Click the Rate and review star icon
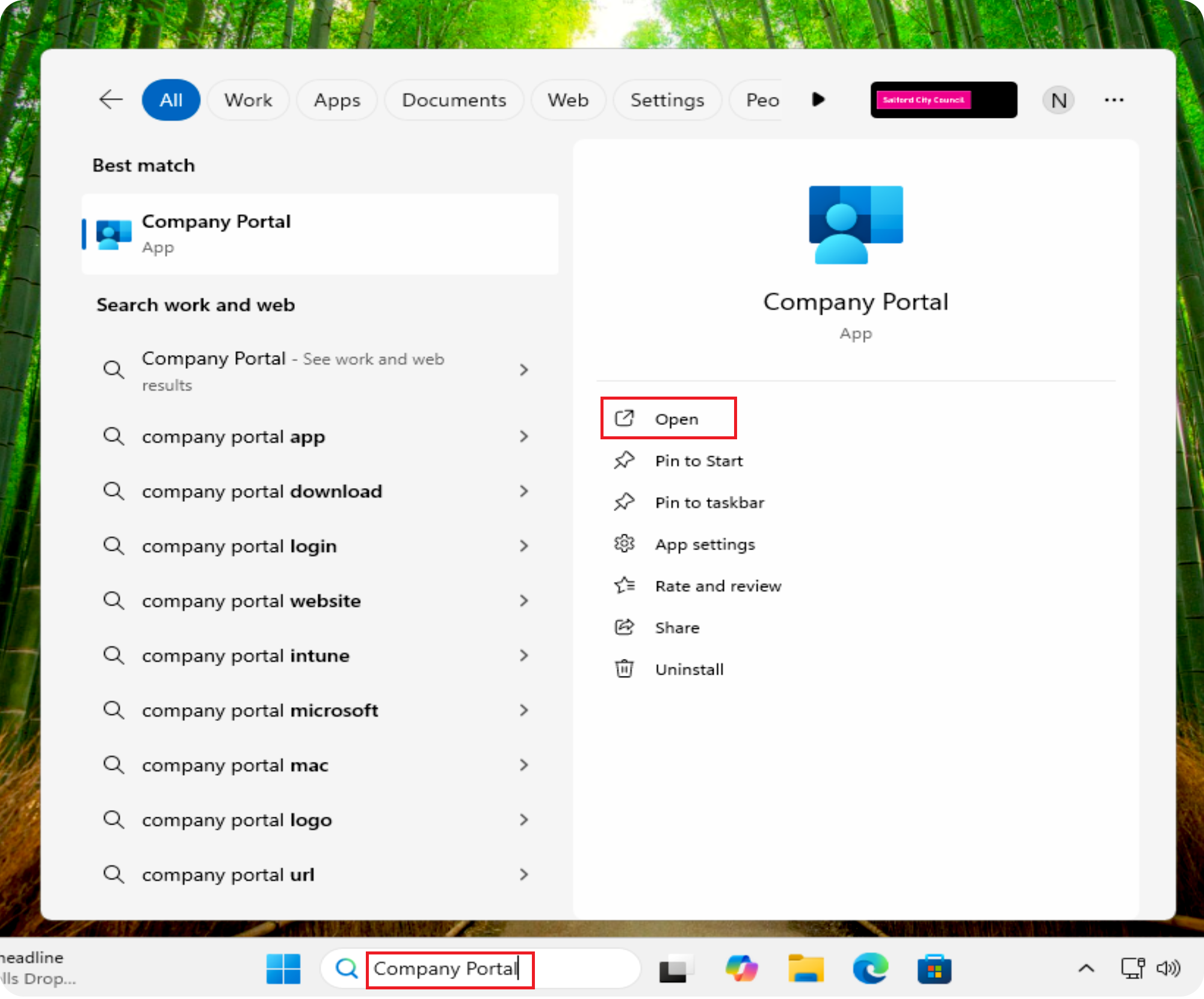 pyautogui.click(x=624, y=585)
